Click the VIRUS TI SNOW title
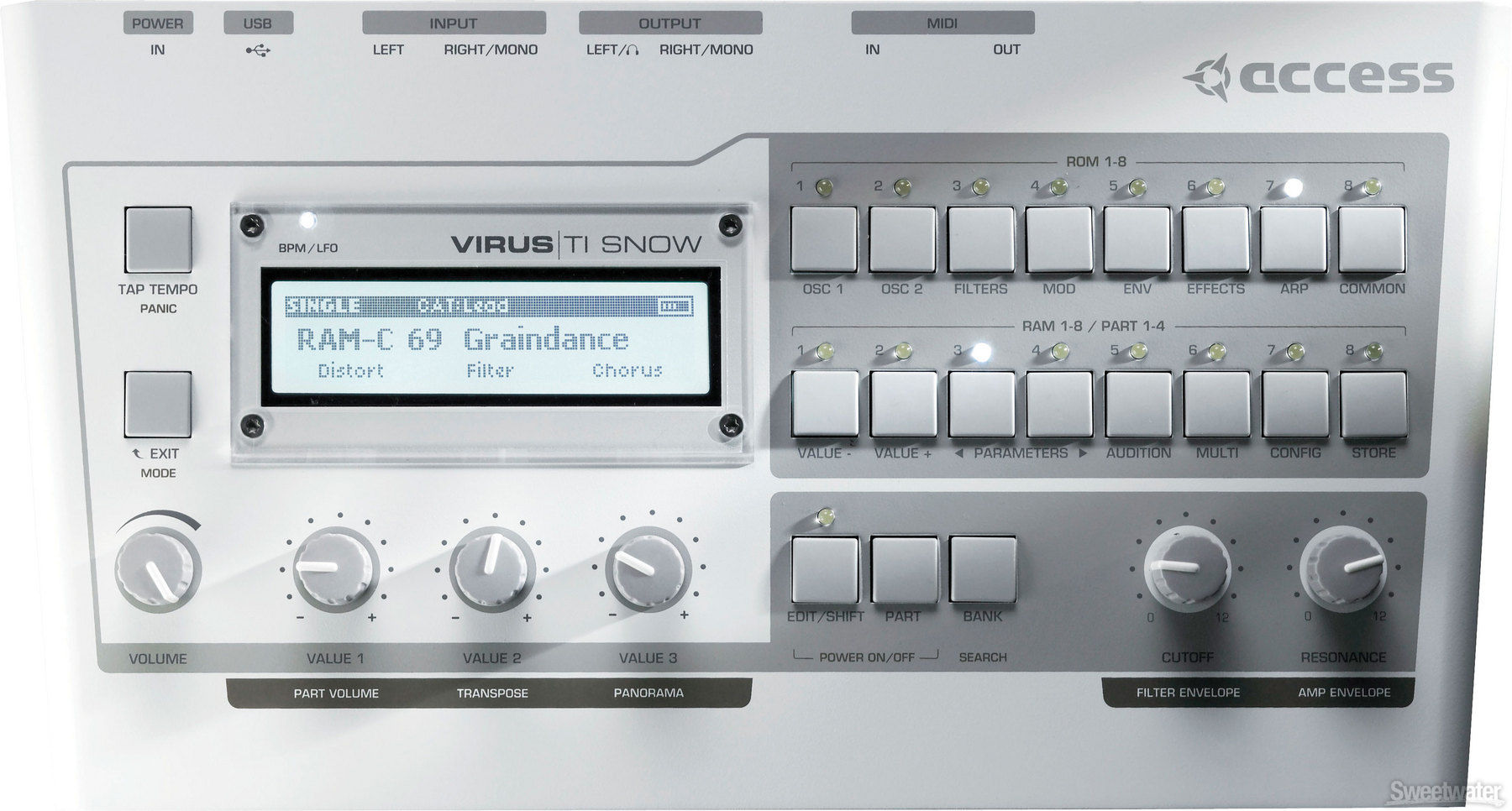Image resolution: width=1512 pixels, height=811 pixels. [x=576, y=244]
